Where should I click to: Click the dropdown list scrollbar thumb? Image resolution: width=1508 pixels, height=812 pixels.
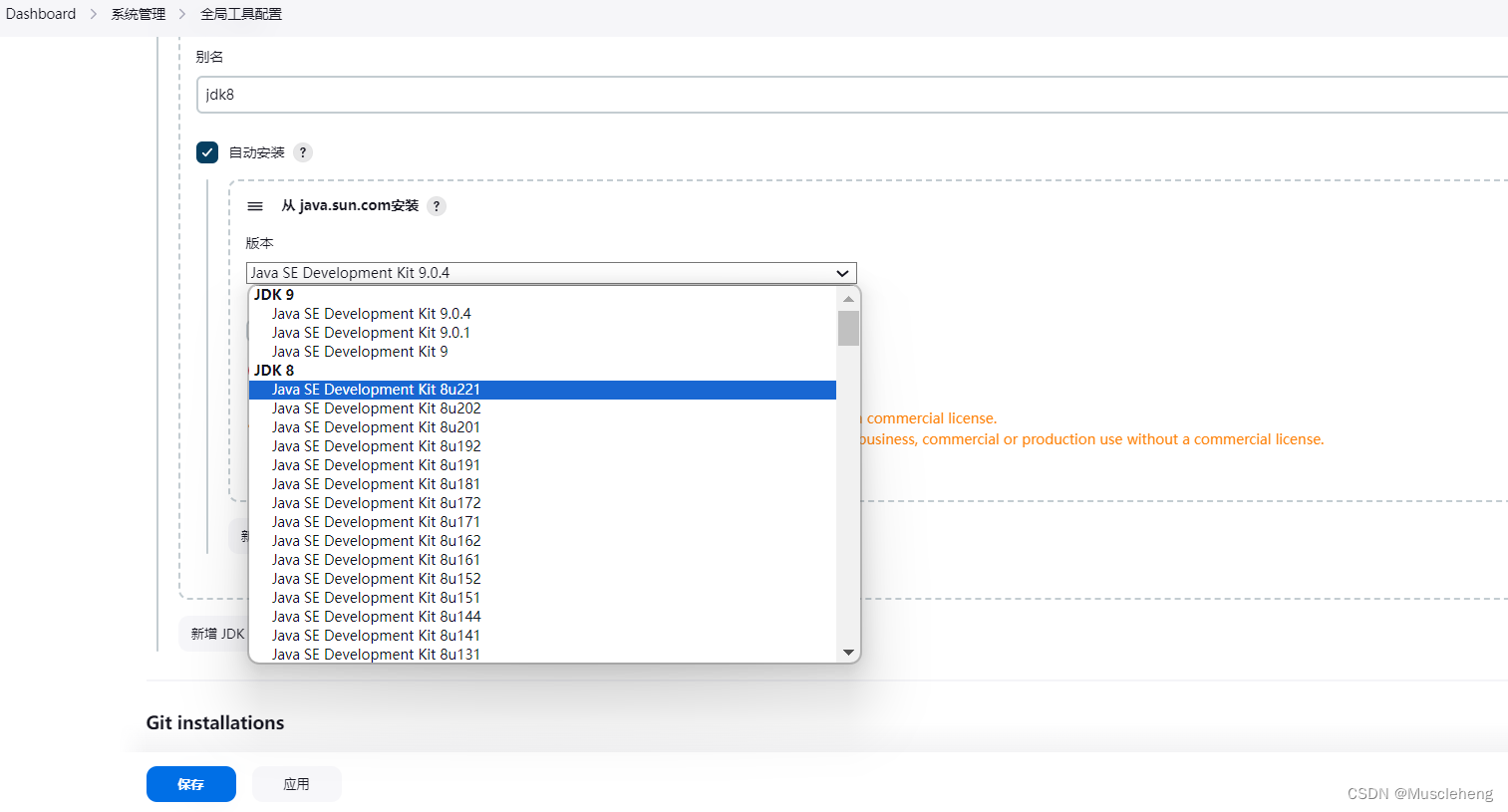coord(848,328)
